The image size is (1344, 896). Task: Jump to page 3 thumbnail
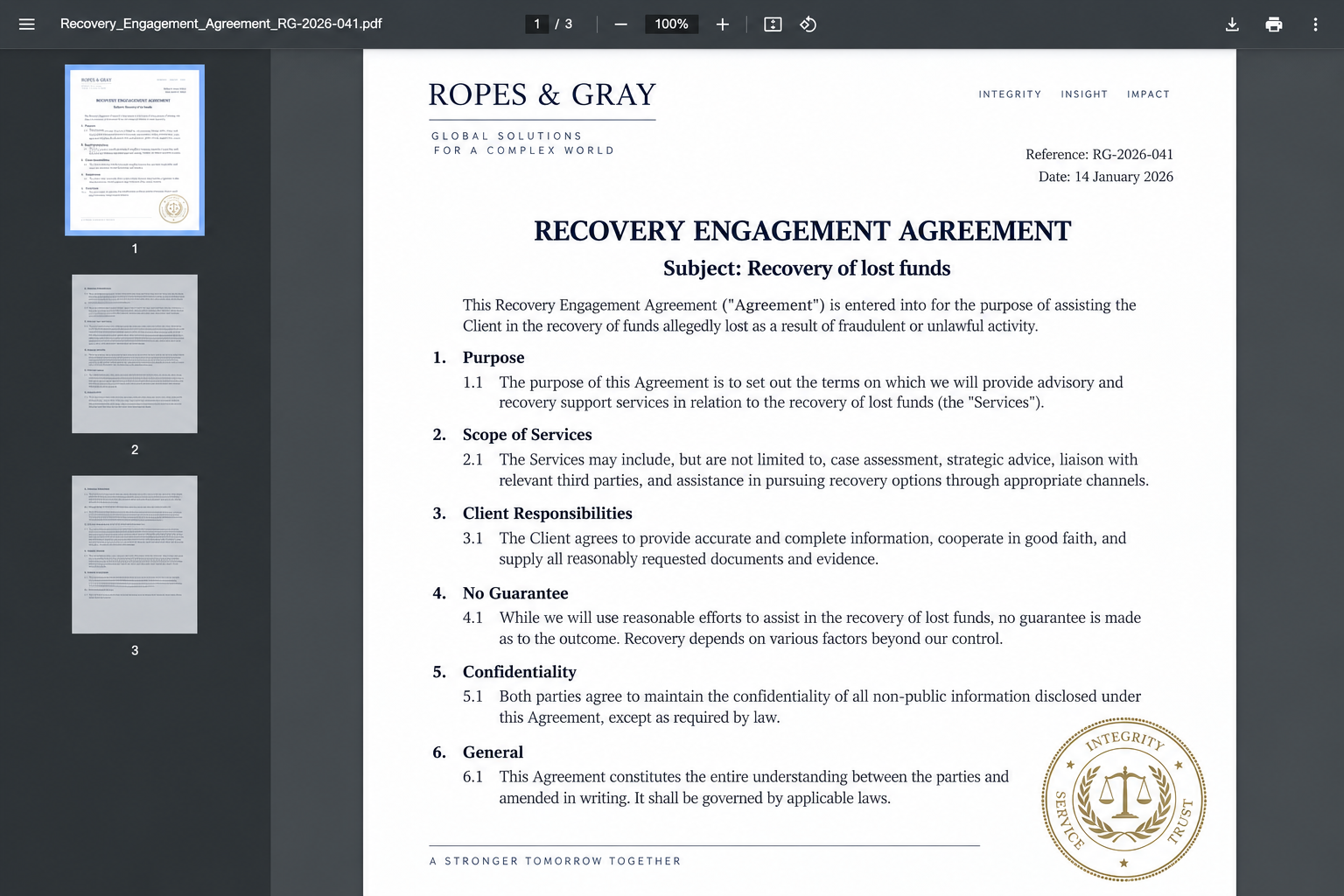coord(135,555)
